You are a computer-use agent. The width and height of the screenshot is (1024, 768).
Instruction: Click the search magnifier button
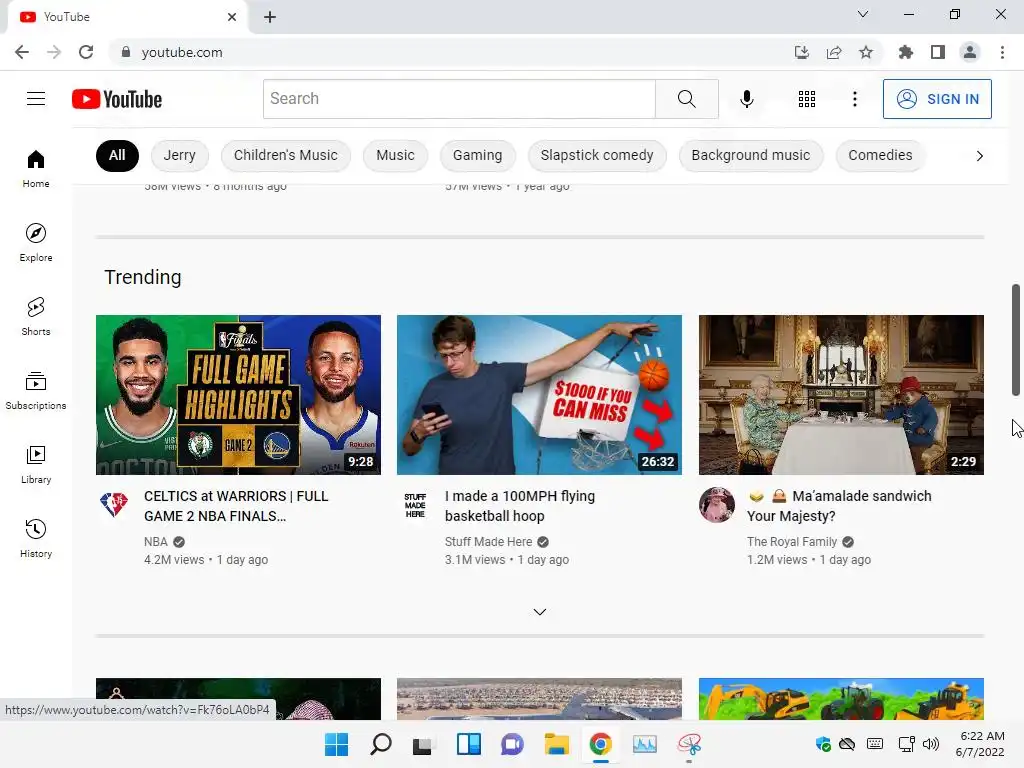(686, 99)
